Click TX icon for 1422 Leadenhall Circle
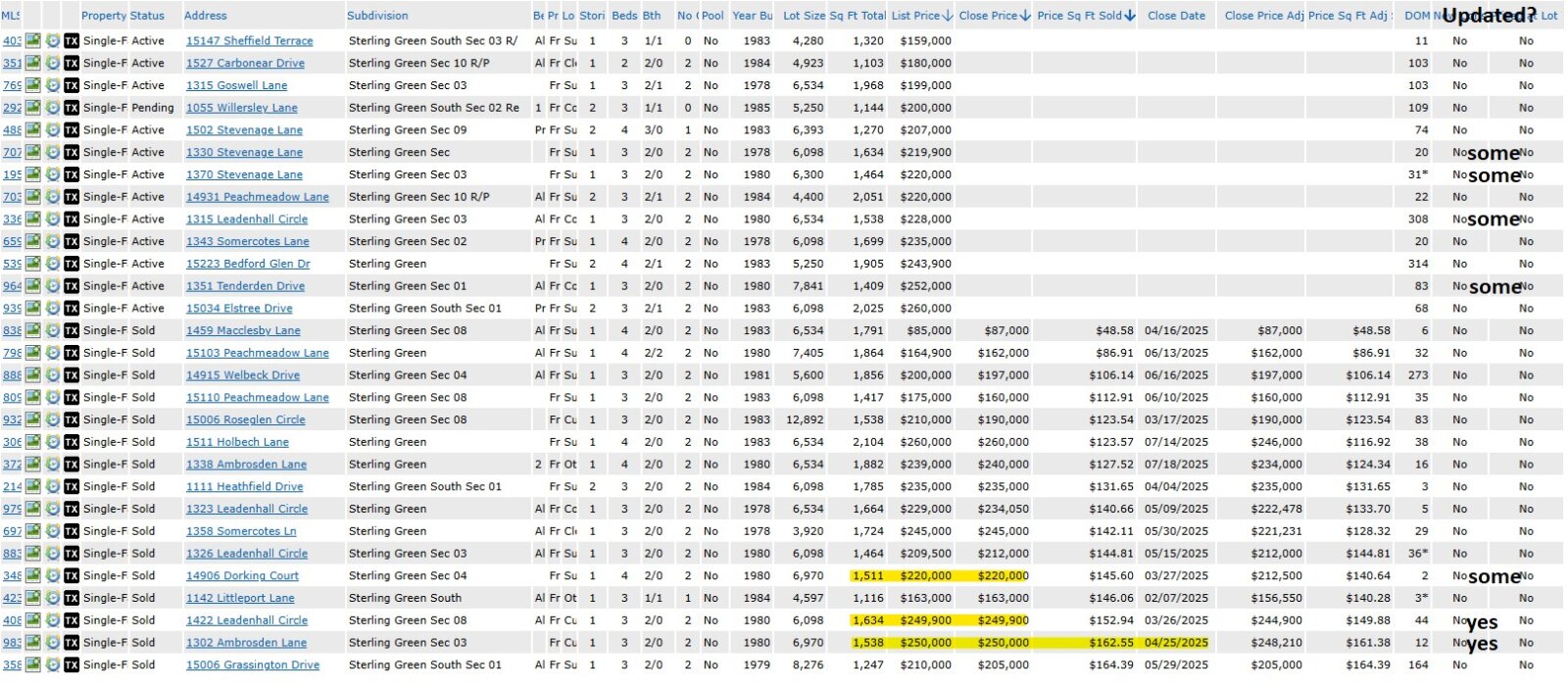Viewport: 1568px width, 688px height. (x=72, y=620)
